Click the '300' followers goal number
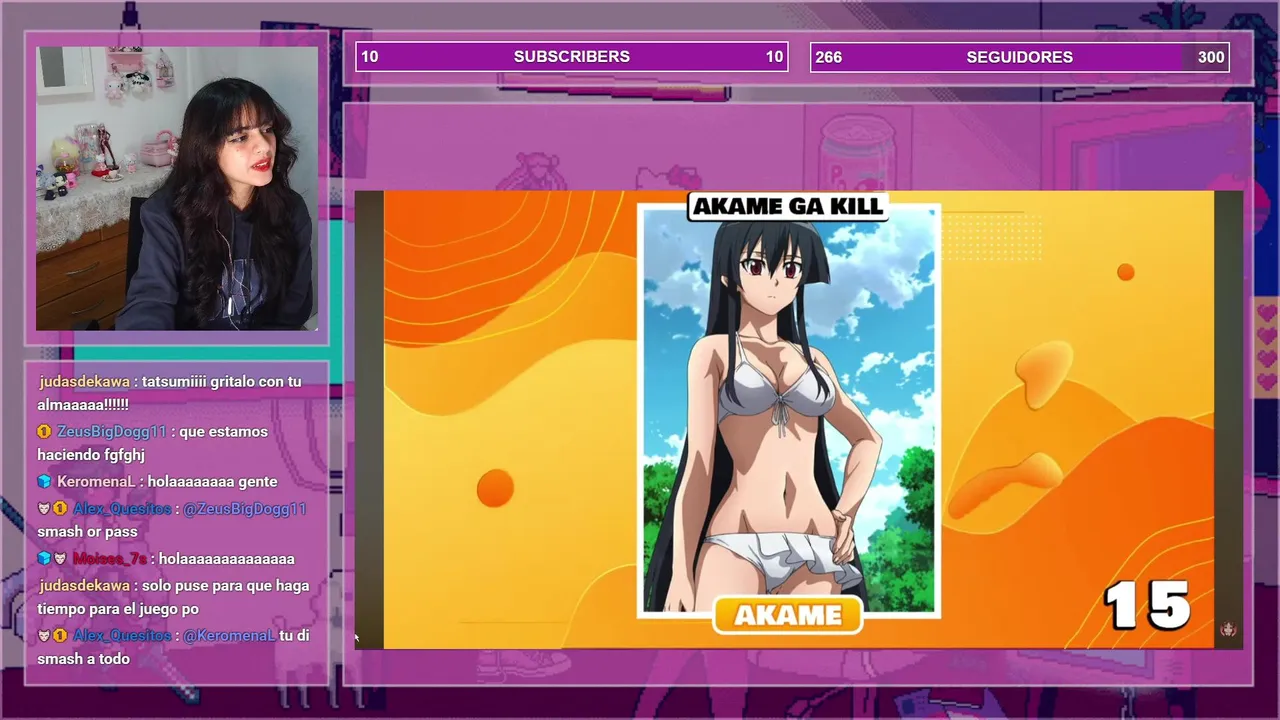The image size is (1280, 720). (1211, 57)
